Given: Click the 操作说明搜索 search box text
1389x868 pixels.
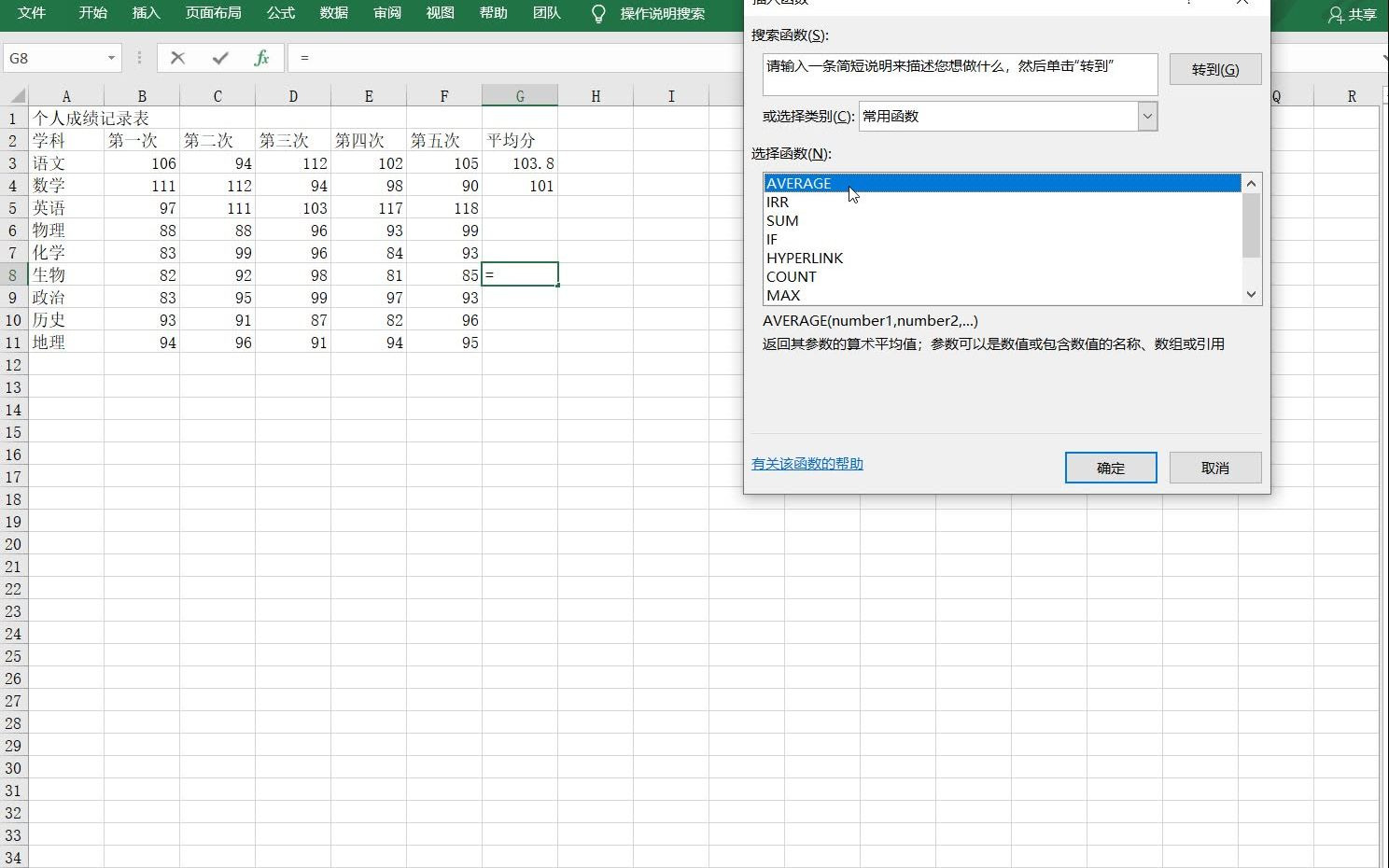Looking at the screenshot, I should (x=663, y=13).
